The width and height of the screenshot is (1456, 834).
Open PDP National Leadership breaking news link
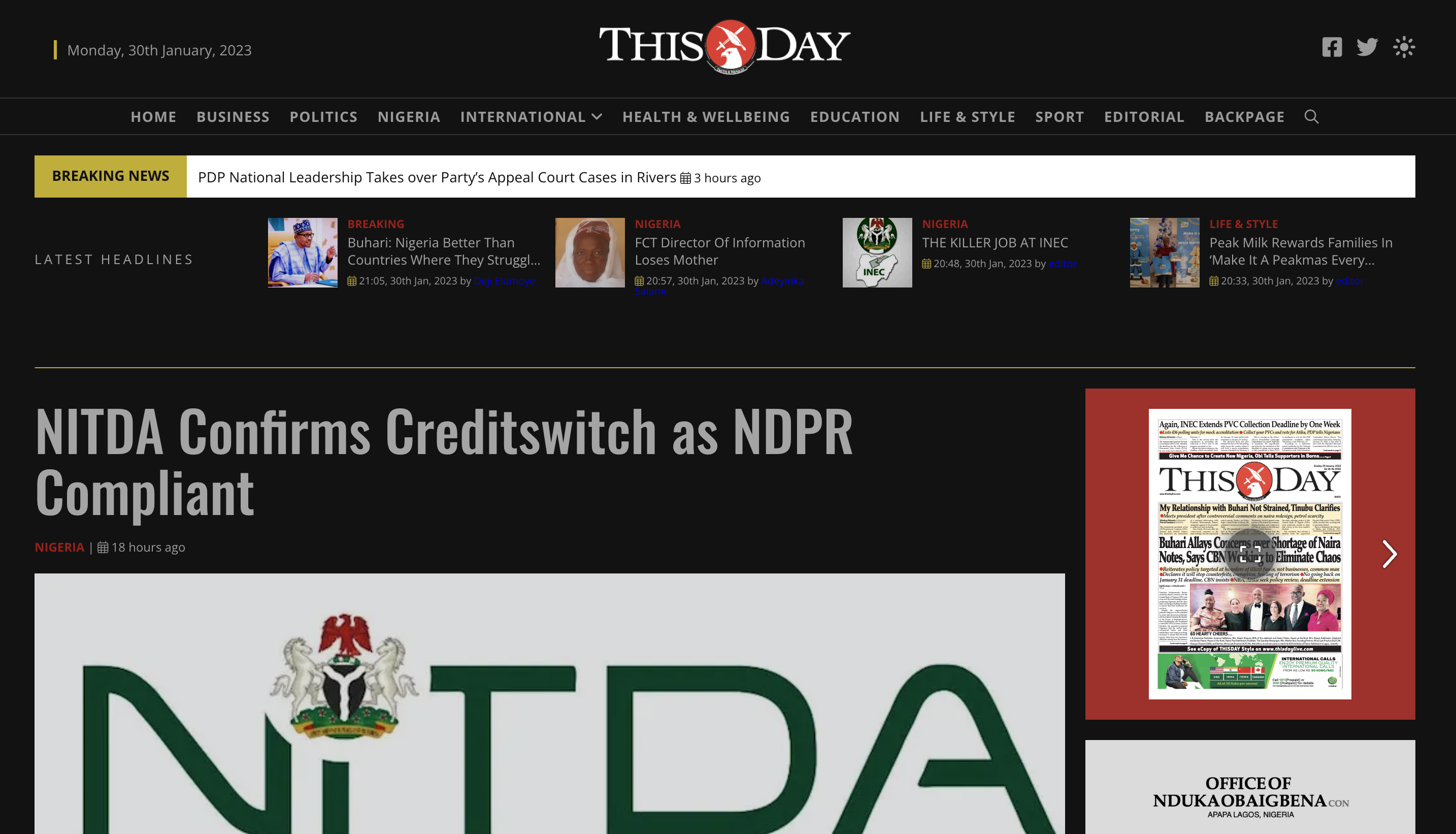click(x=437, y=177)
